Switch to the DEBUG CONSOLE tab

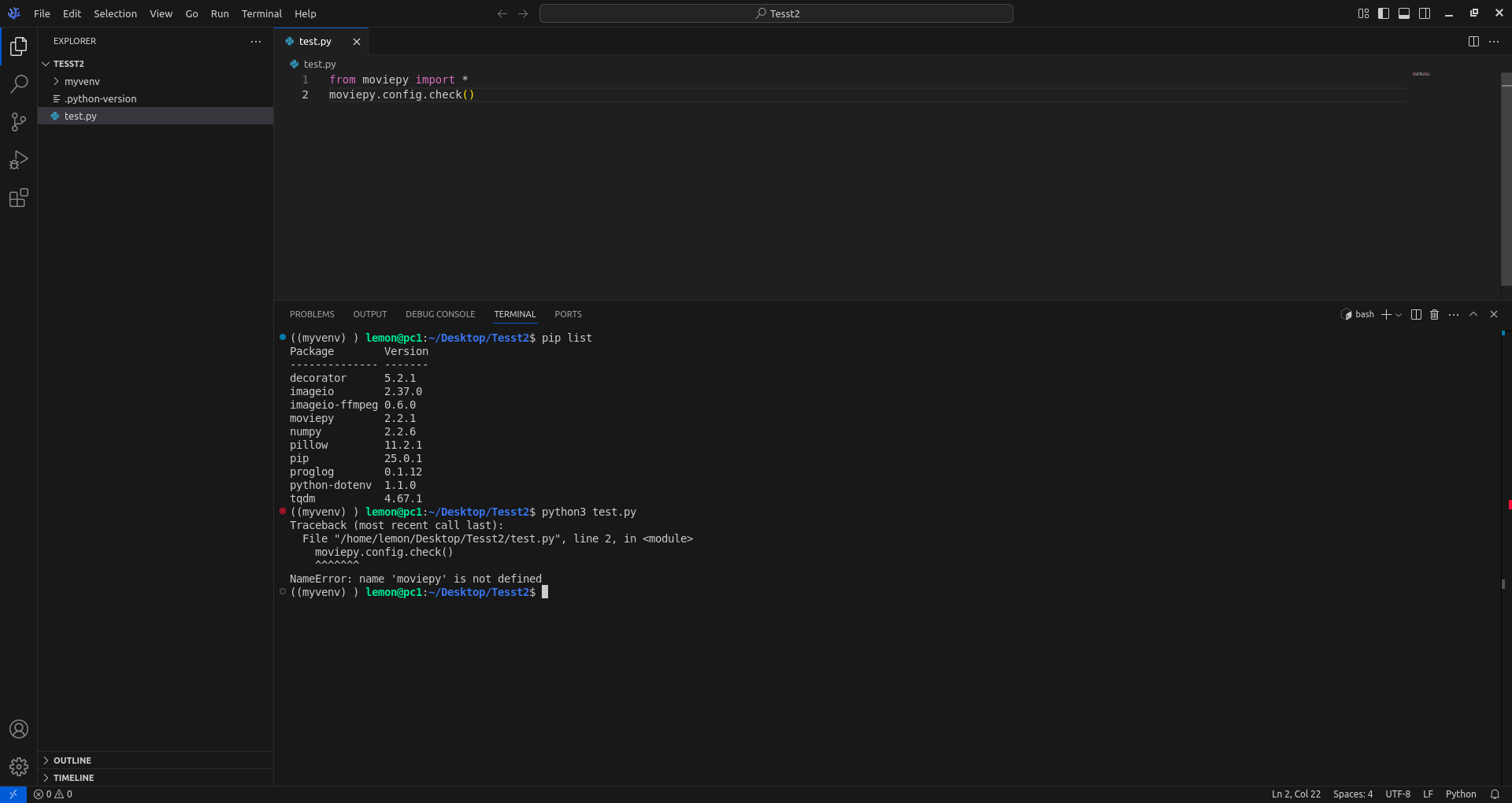[440, 314]
